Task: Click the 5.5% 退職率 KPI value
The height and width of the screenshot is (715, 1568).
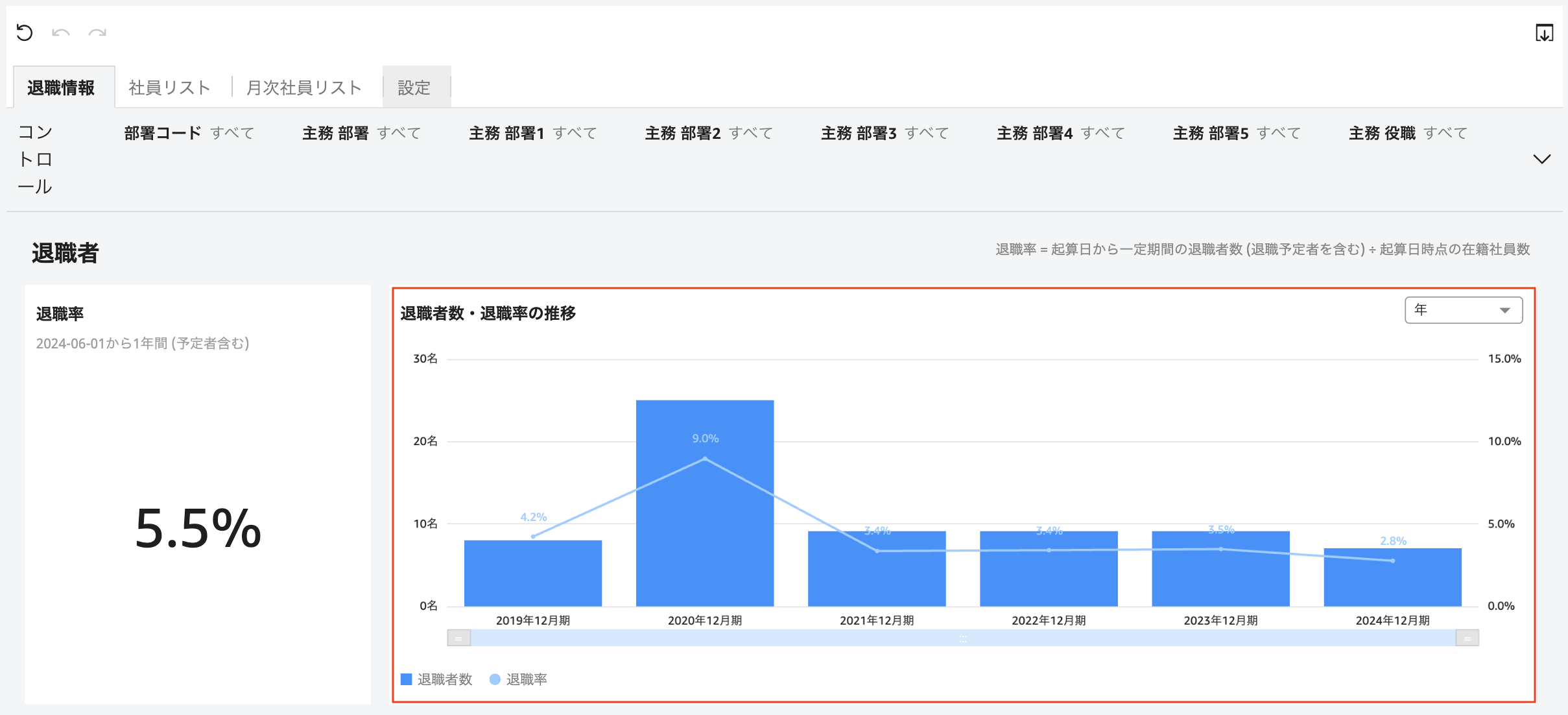Action: (x=198, y=529)
